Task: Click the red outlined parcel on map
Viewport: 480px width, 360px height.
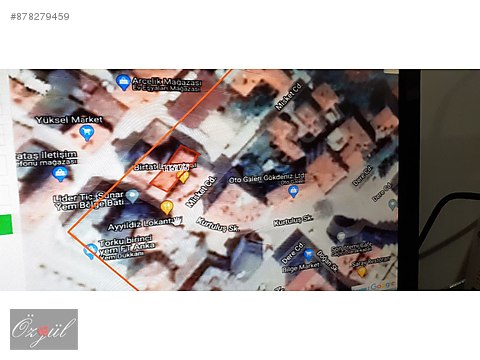Action: tap(174, 168)
